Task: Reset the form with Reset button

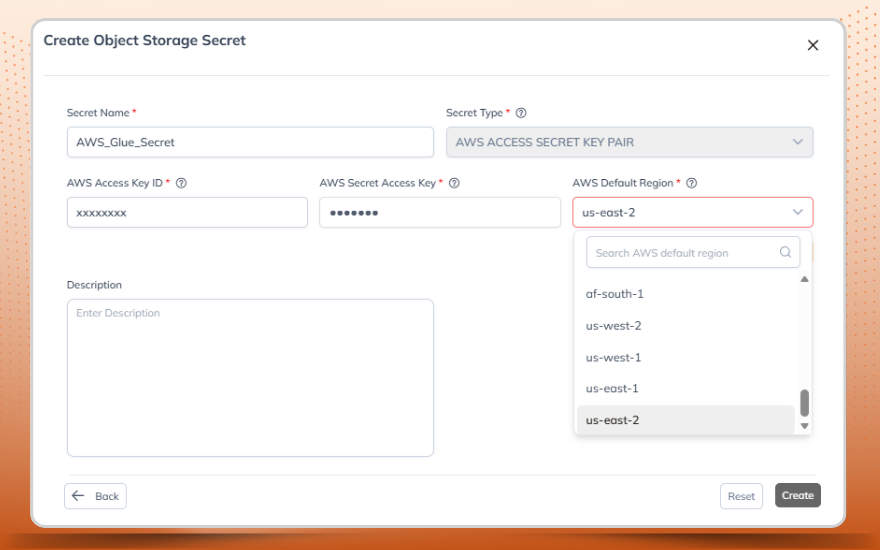Action: tap(741, 496)
